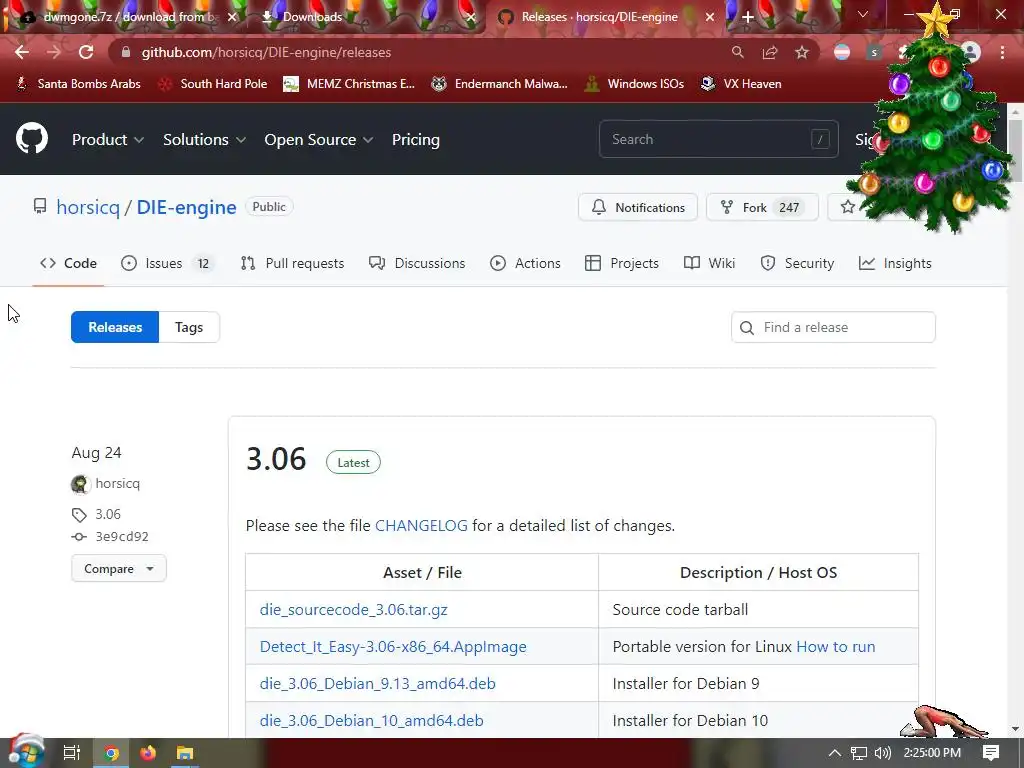Click the share page icon in address bar
The height and width of the screenshot is (768, 1024).
click(x=770, y=52)
